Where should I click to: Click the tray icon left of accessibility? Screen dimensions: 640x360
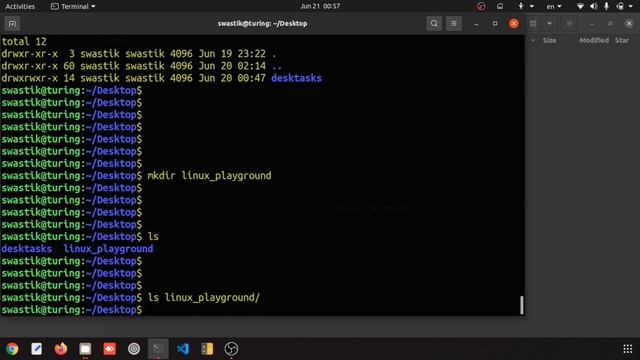coord(500,6)
